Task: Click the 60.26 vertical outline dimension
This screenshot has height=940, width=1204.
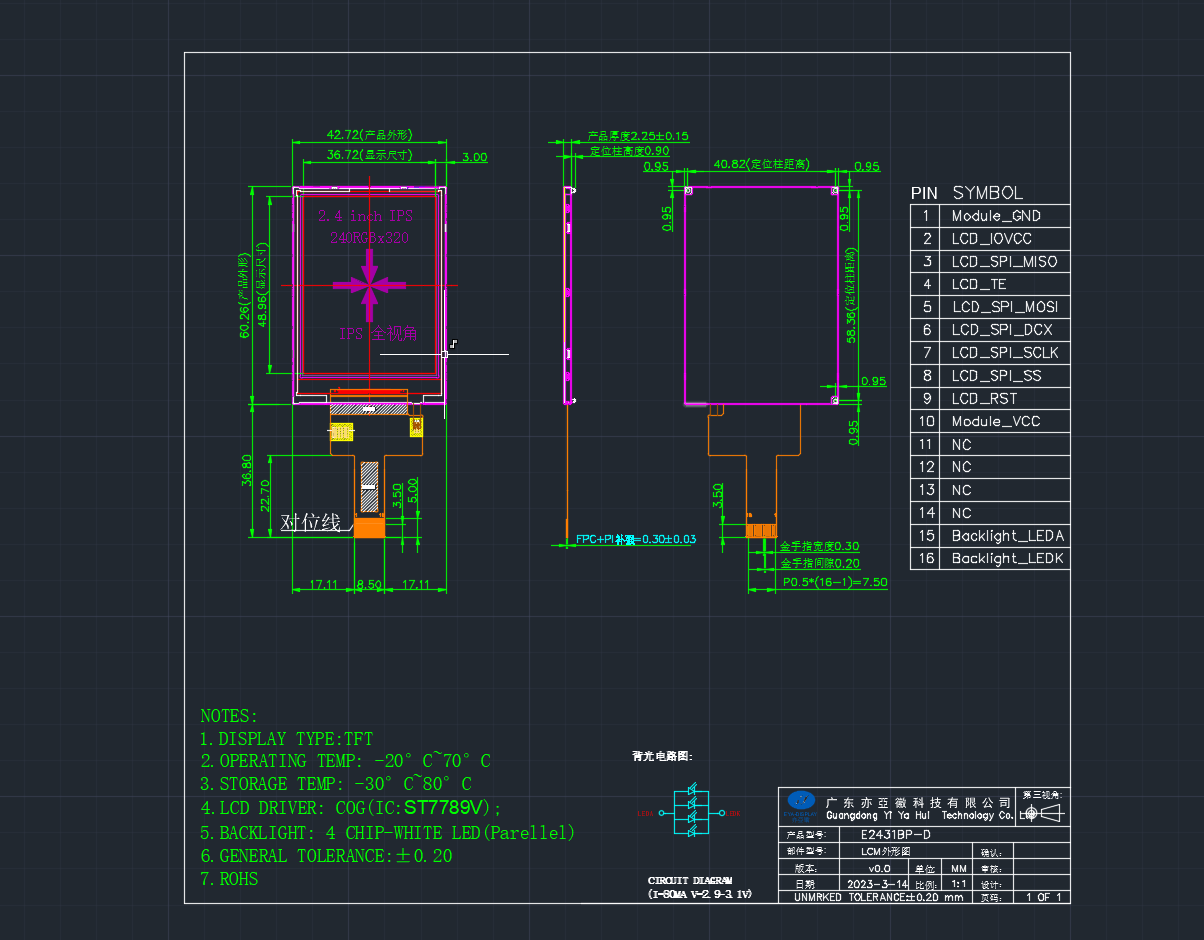Action: pyautogui.click(x=244, y=296)
